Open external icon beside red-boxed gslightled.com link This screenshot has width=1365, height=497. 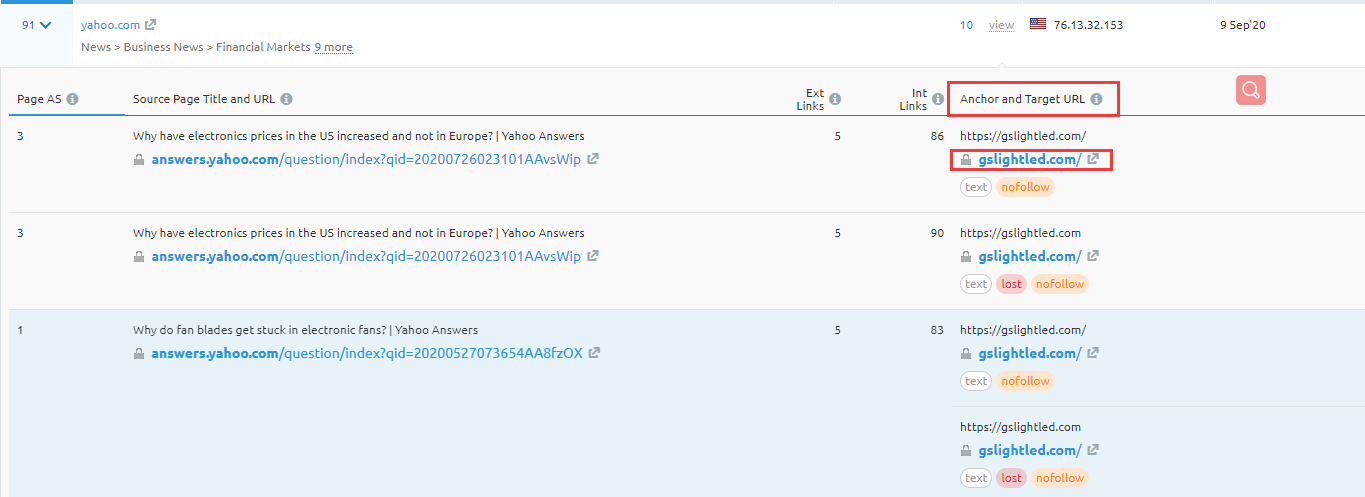[1093, 159]
